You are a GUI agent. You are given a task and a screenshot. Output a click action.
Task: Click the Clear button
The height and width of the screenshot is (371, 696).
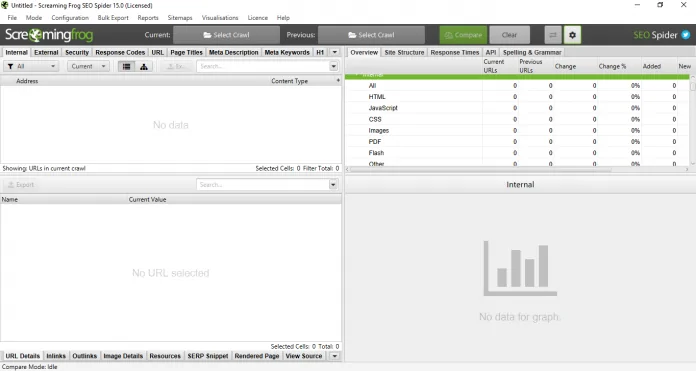510,35
